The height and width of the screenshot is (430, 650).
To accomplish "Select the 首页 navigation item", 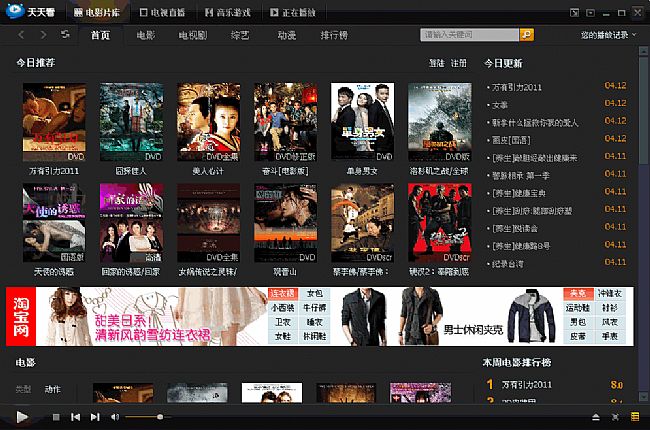I will [x=100, y=35].
